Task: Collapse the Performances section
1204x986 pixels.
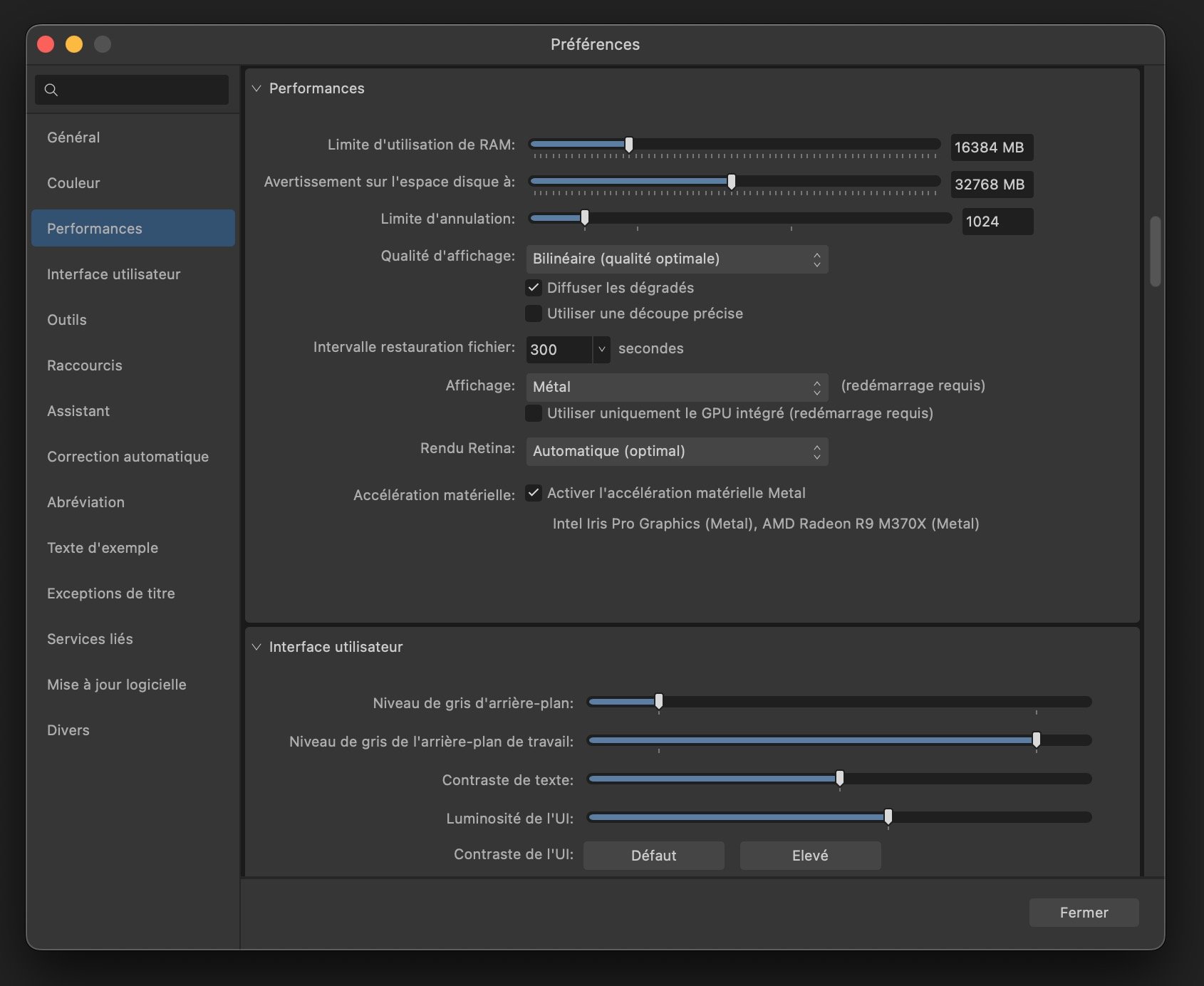Action: [256, 88]
